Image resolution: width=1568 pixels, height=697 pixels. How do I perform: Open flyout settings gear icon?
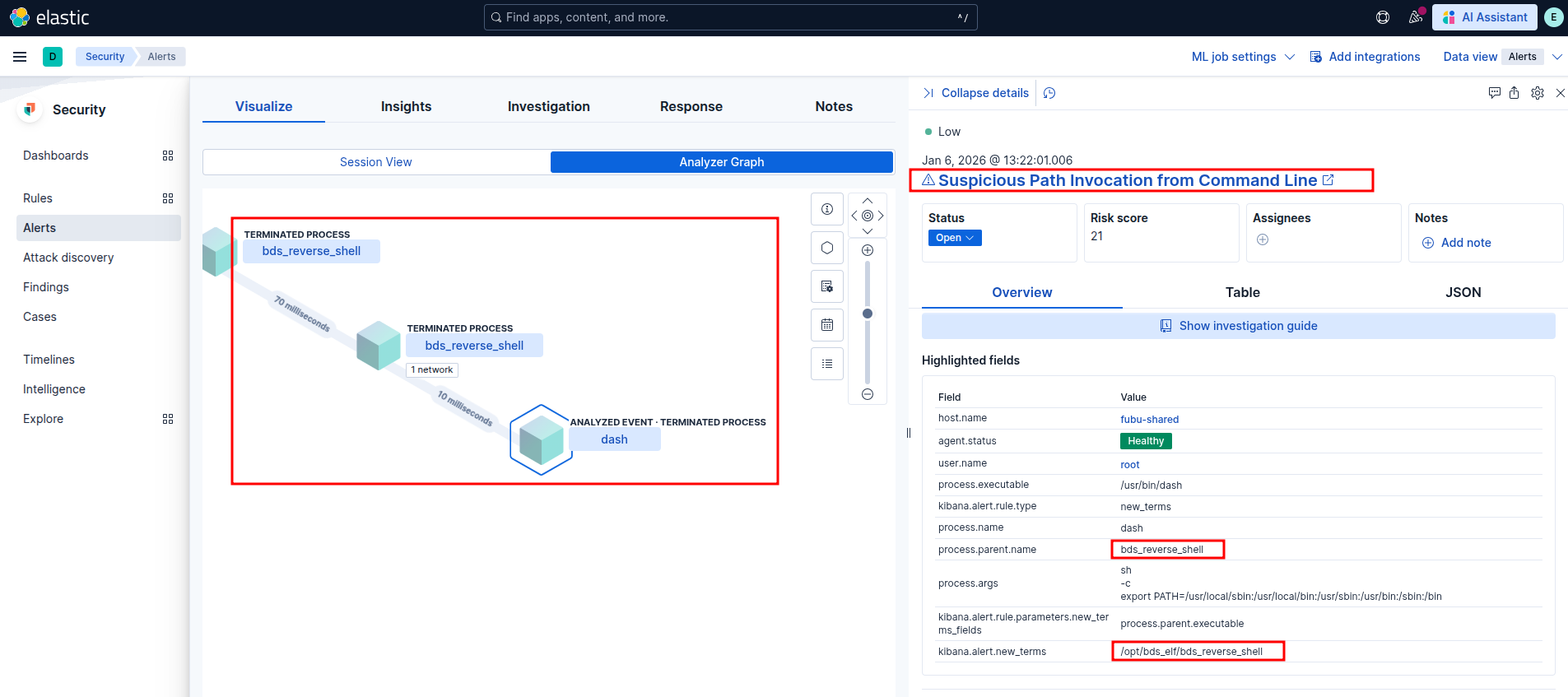click(x=1537, y=93)
